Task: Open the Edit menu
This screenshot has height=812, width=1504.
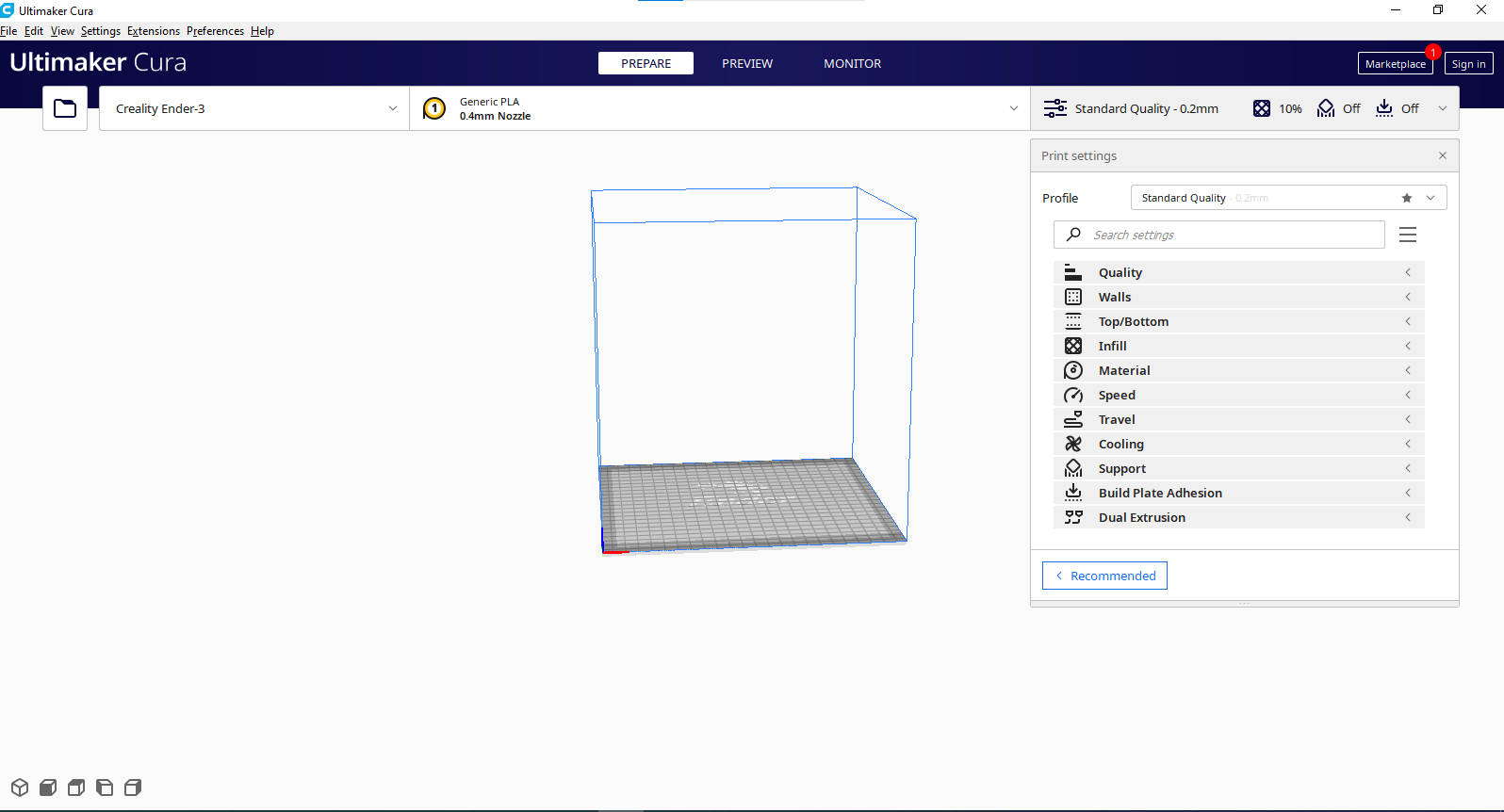Action: [x=34, y=31]
